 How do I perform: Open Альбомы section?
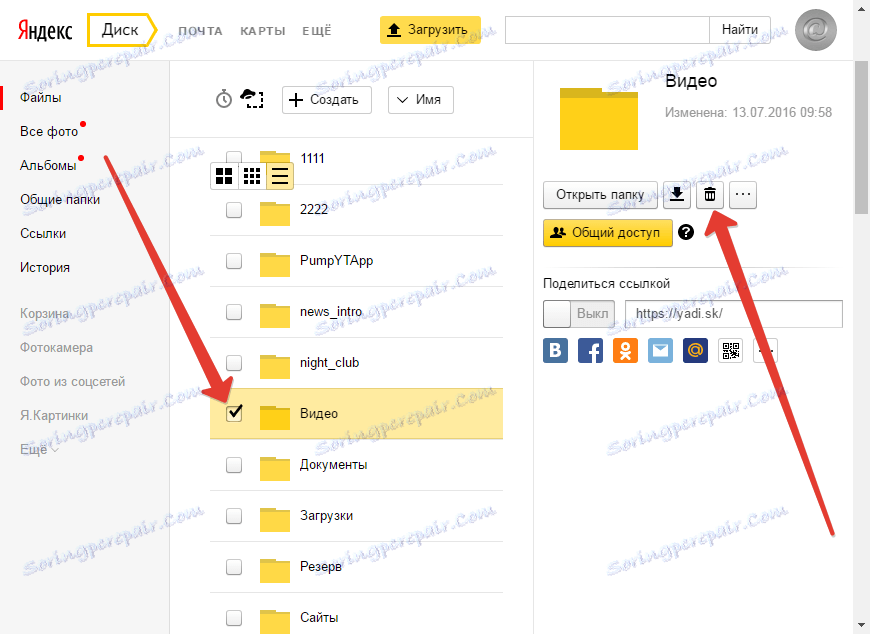[x=48, y=165]
